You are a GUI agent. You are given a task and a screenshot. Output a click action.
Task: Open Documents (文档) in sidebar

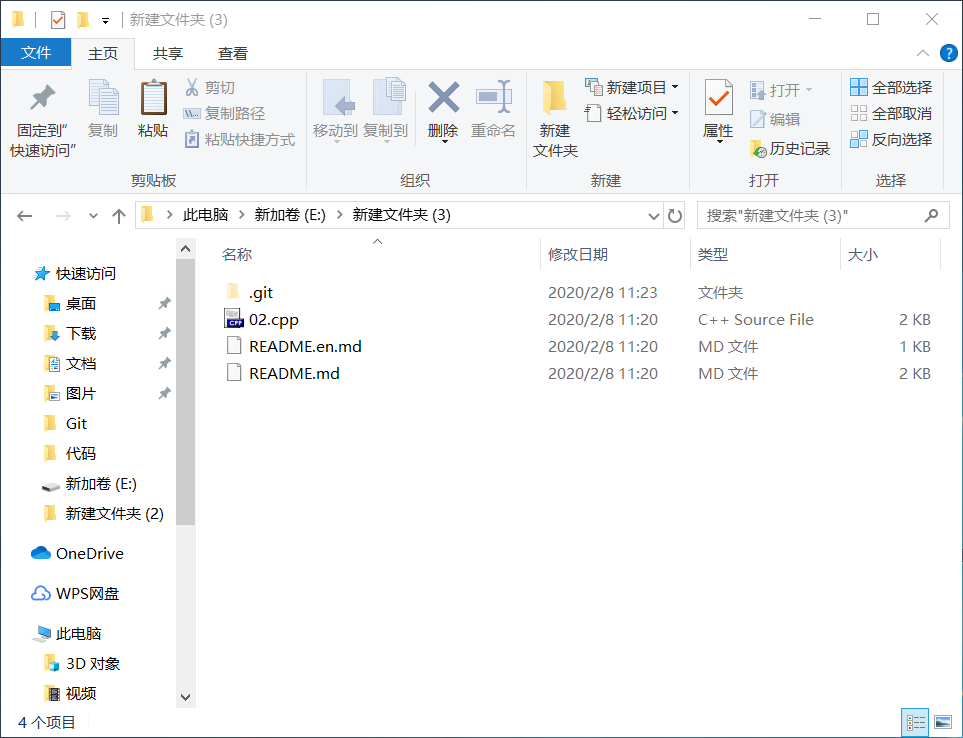[71, 363]
